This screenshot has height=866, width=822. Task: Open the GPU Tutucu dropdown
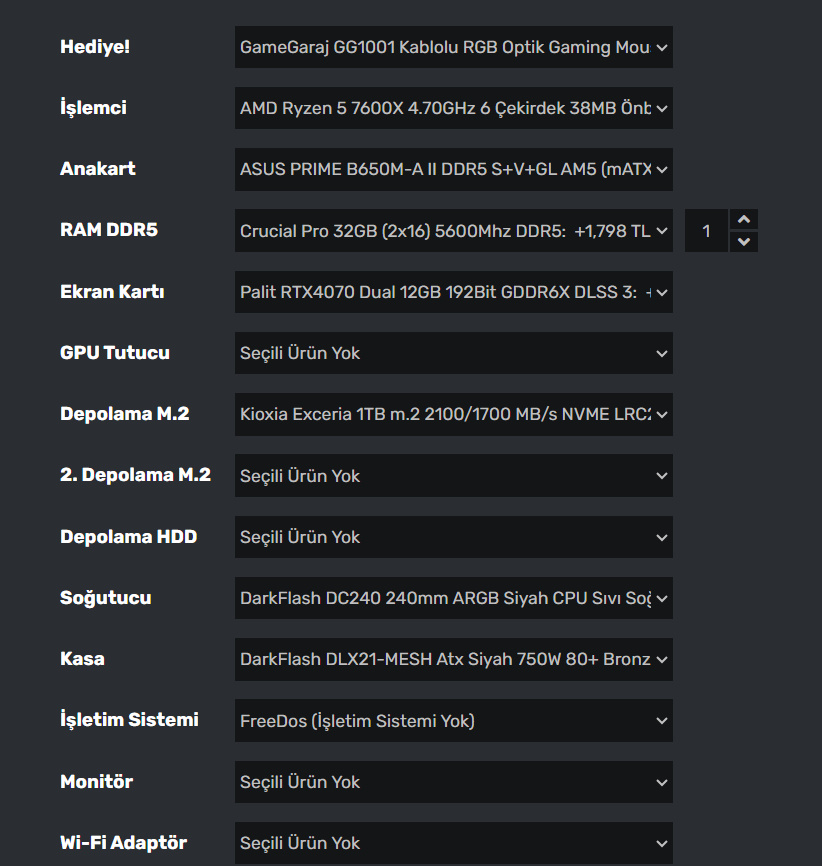point(453,353)
